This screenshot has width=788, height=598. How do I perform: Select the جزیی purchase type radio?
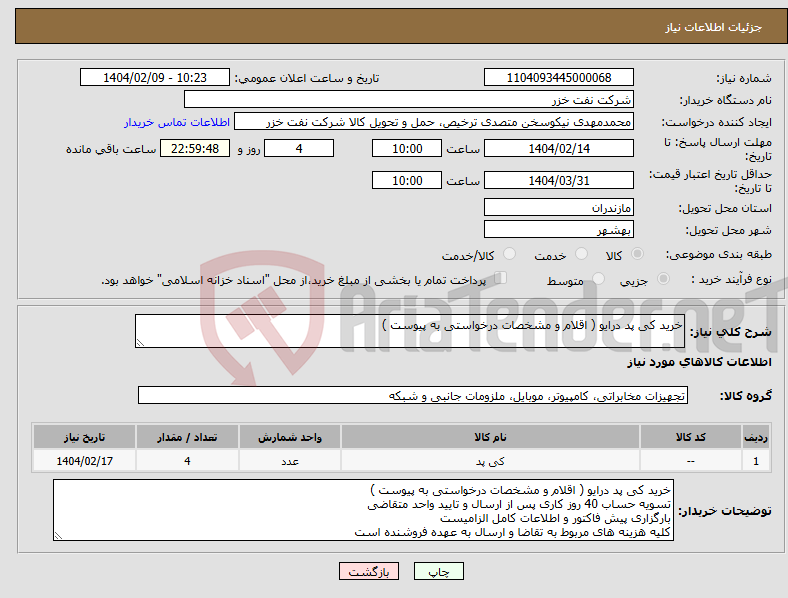tap(663, 278)
